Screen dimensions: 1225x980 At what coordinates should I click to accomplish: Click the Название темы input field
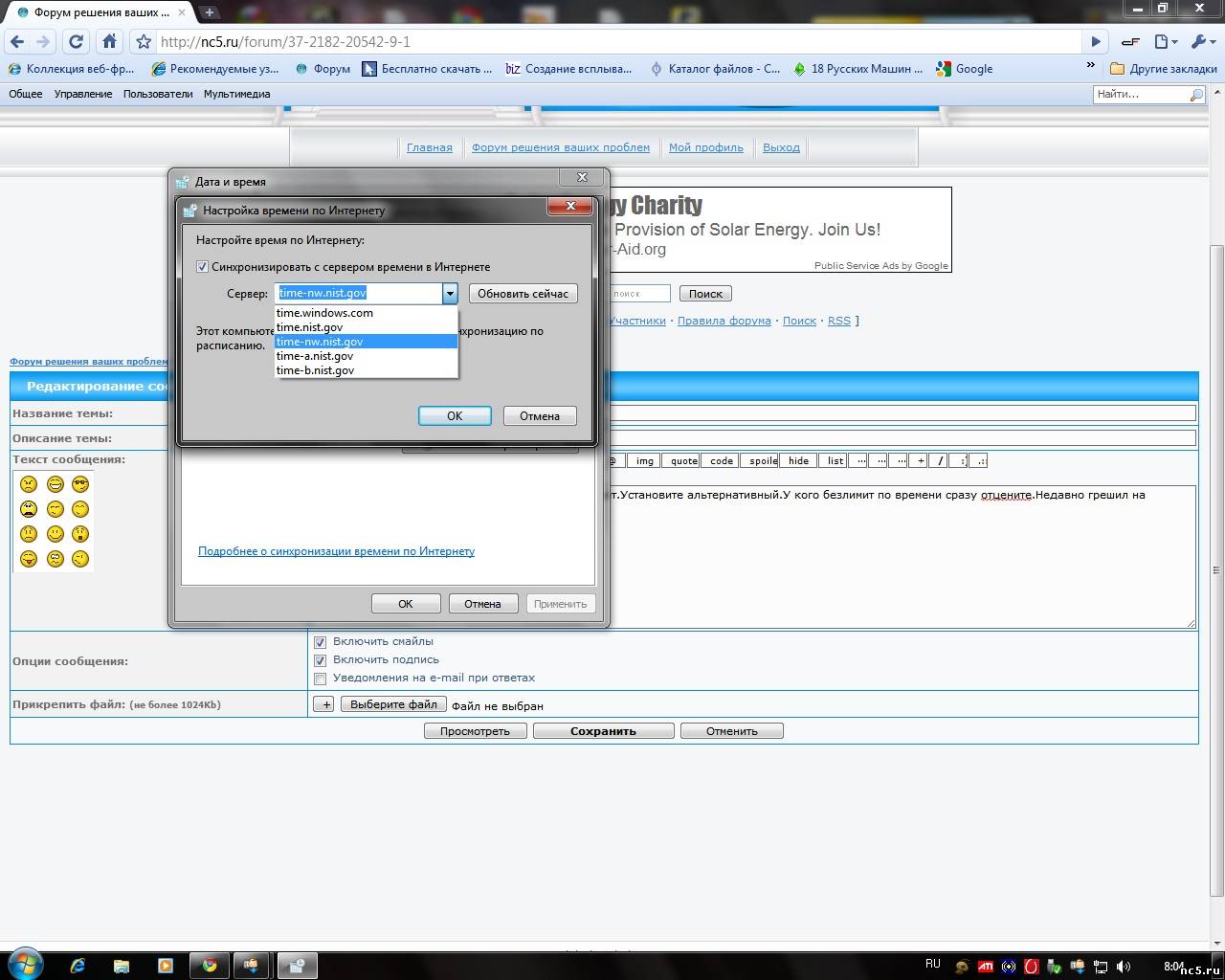(x=900, y=413)
